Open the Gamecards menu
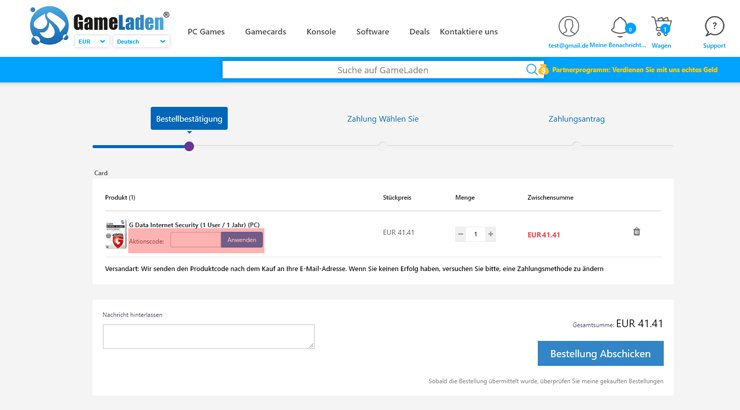This screenshot has height=410, width=740. click(x=265, y=32)
